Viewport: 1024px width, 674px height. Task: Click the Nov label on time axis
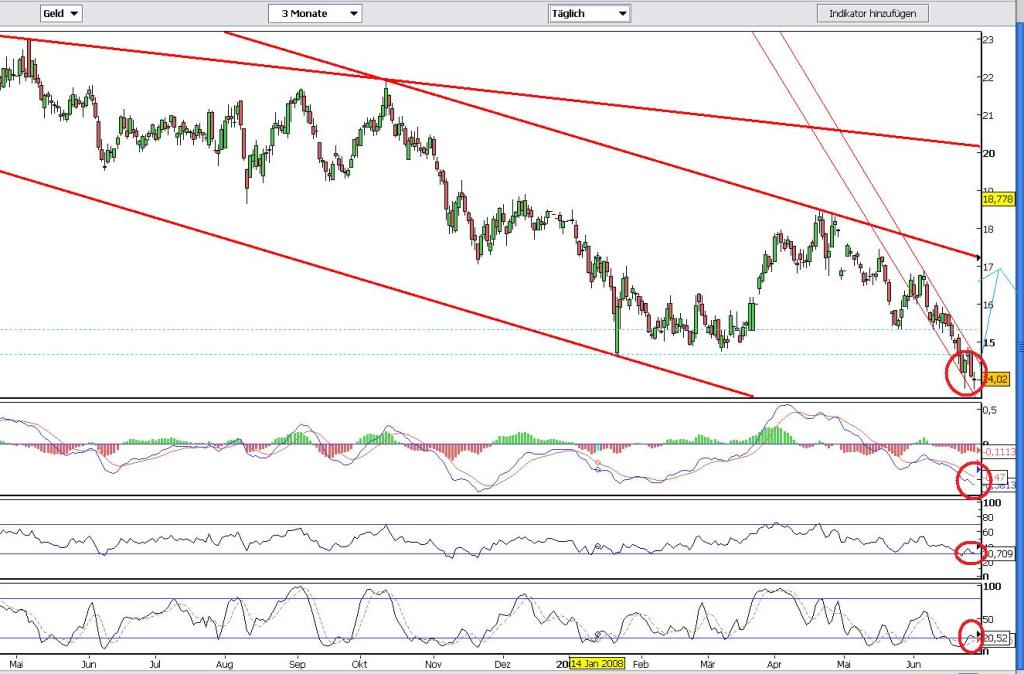[434, 664]
